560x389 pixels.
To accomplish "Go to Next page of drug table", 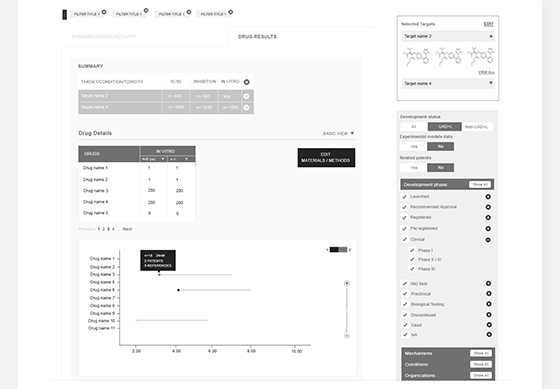I will pos(127,229).
